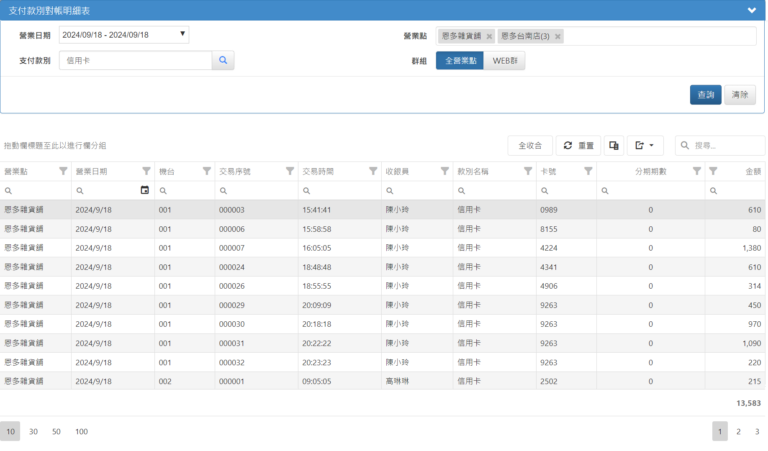This screenshot has width=768, height=451.
Task: Go to page 1
Action: pos(720,431)
